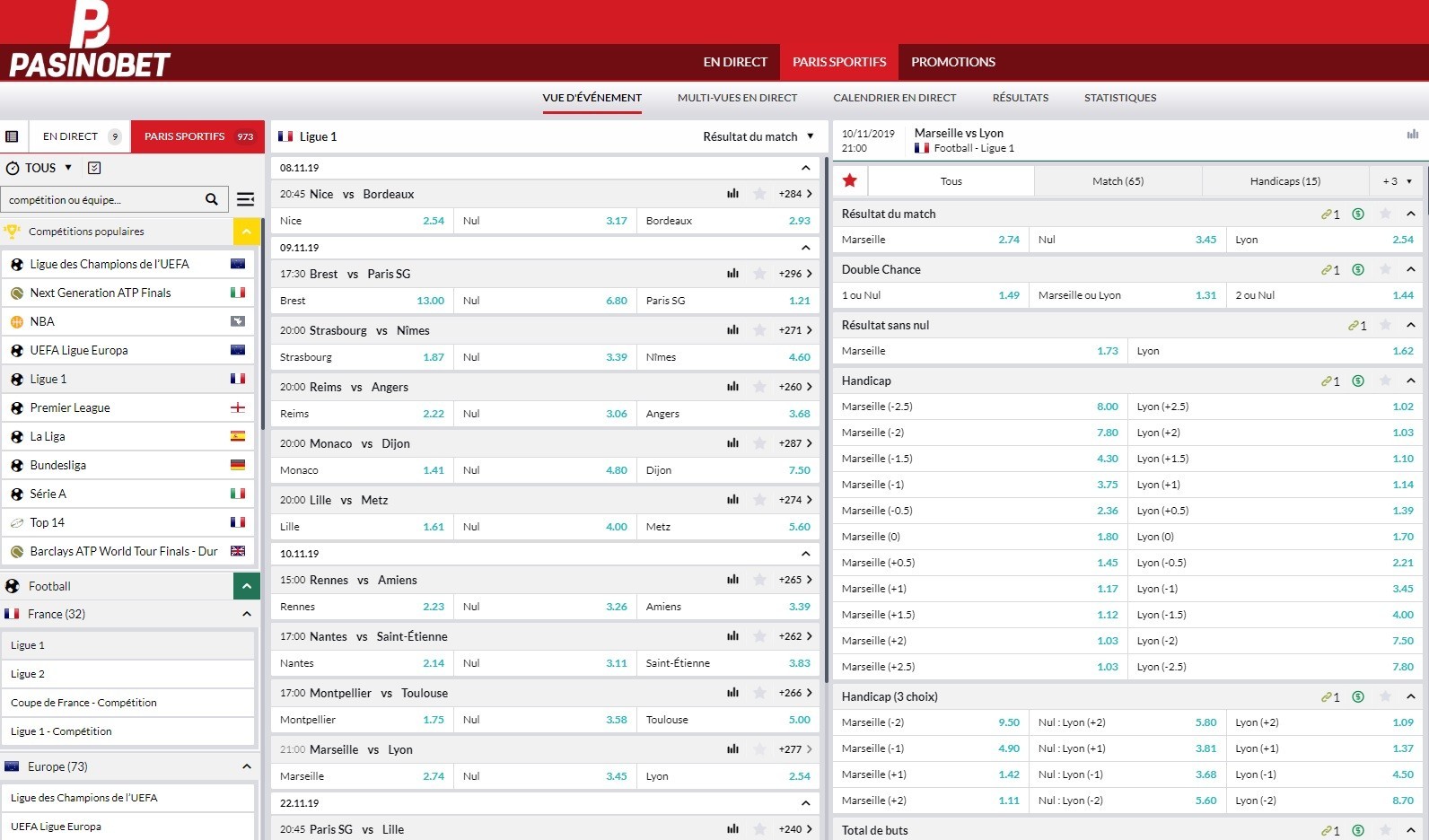This screenshot has height=840, width=1429.
Task: Click the Pasinobet logo
Action: point(89,39)
